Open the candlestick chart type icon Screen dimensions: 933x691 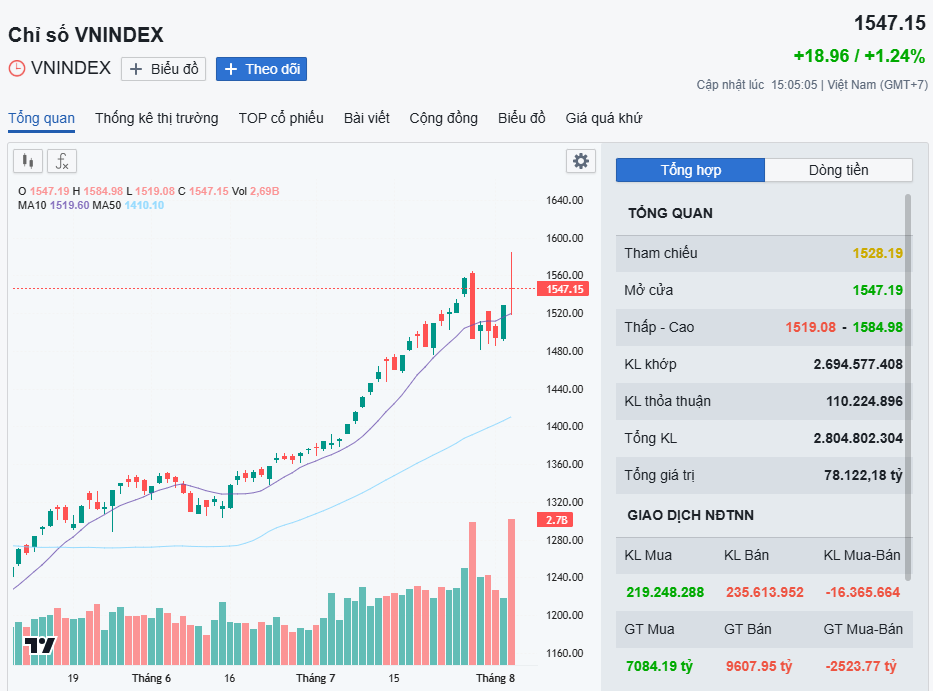tap(28, 161)
